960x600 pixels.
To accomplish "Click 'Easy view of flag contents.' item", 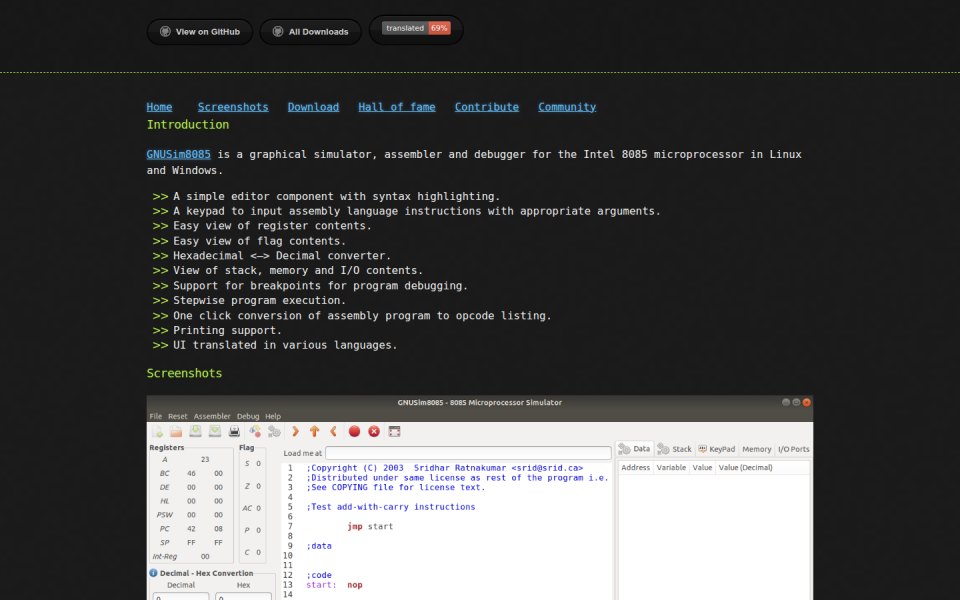I will pos(260,241).
